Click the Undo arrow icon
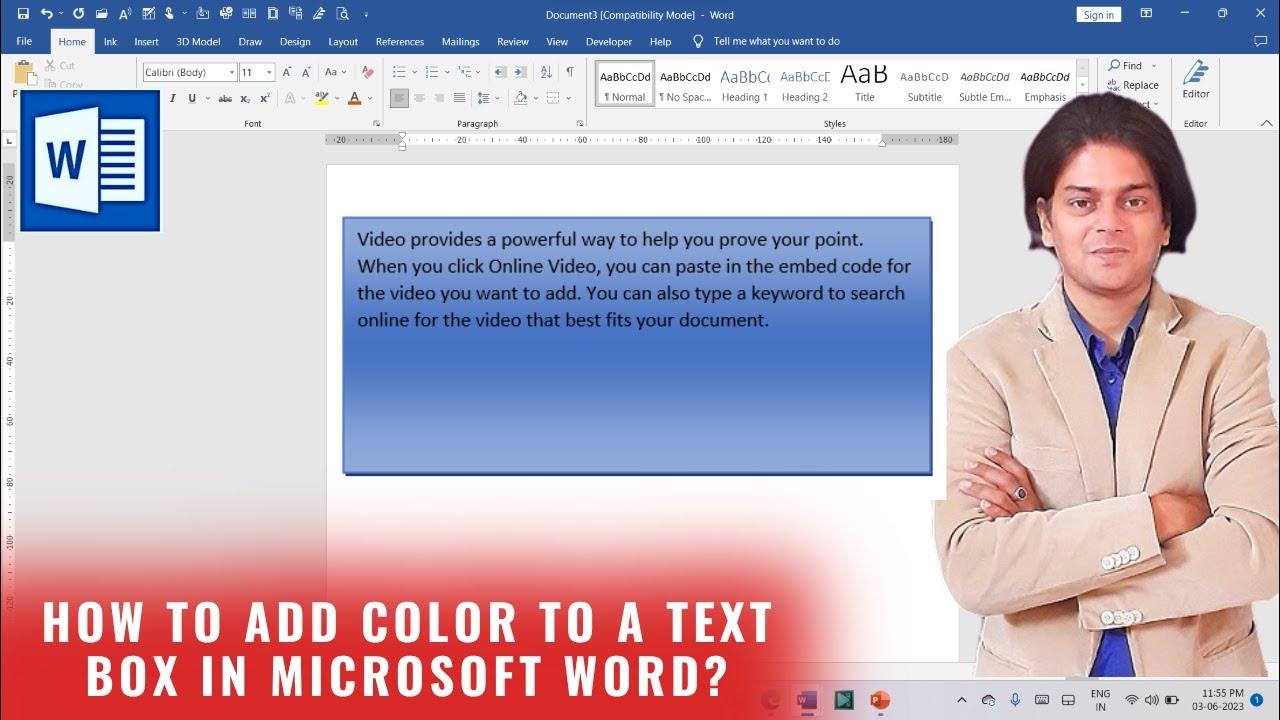 tap(46, 14)
